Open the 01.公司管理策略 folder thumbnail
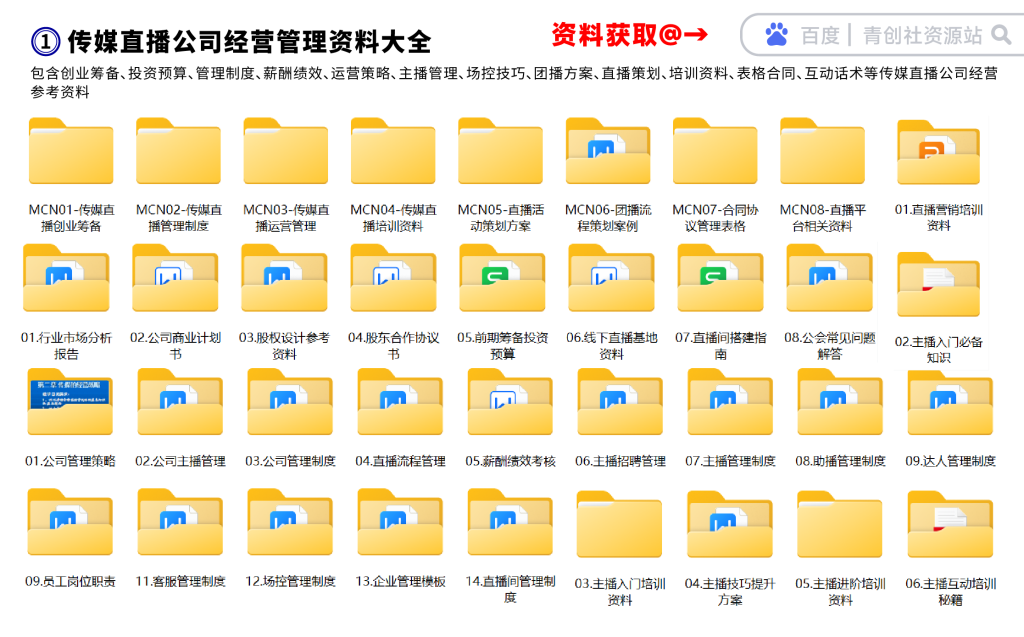Viewport: 1024px width, 637px height. [70, 403]
